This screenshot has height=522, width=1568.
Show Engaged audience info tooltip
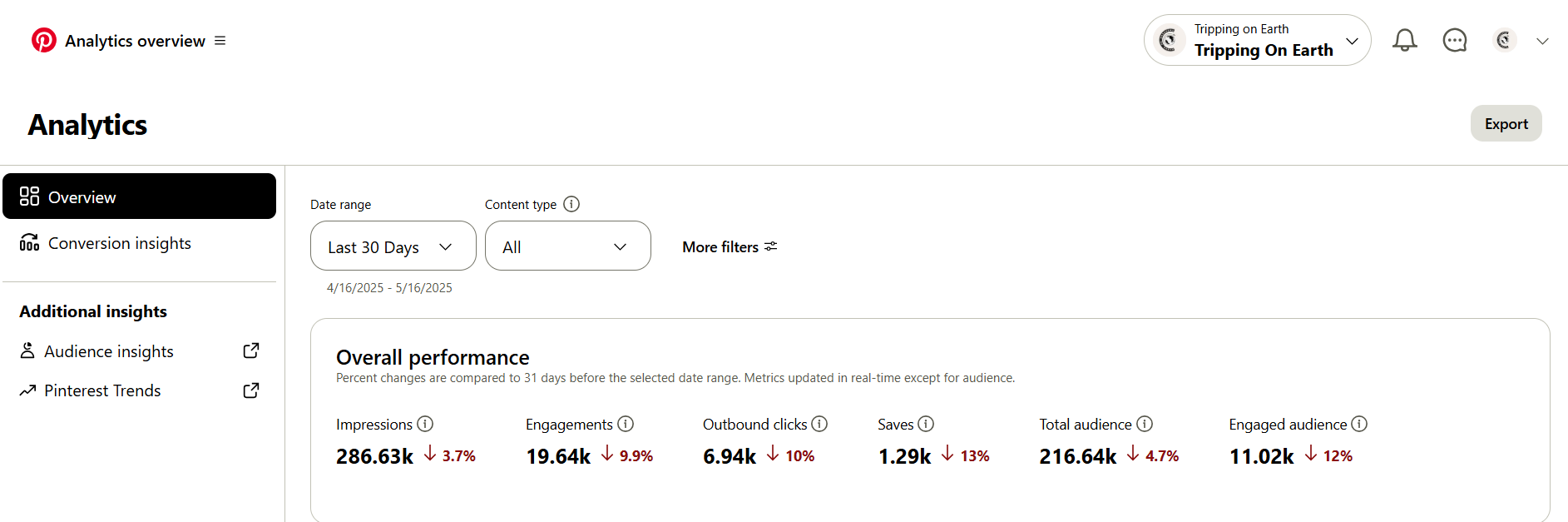click(1359, 424)
